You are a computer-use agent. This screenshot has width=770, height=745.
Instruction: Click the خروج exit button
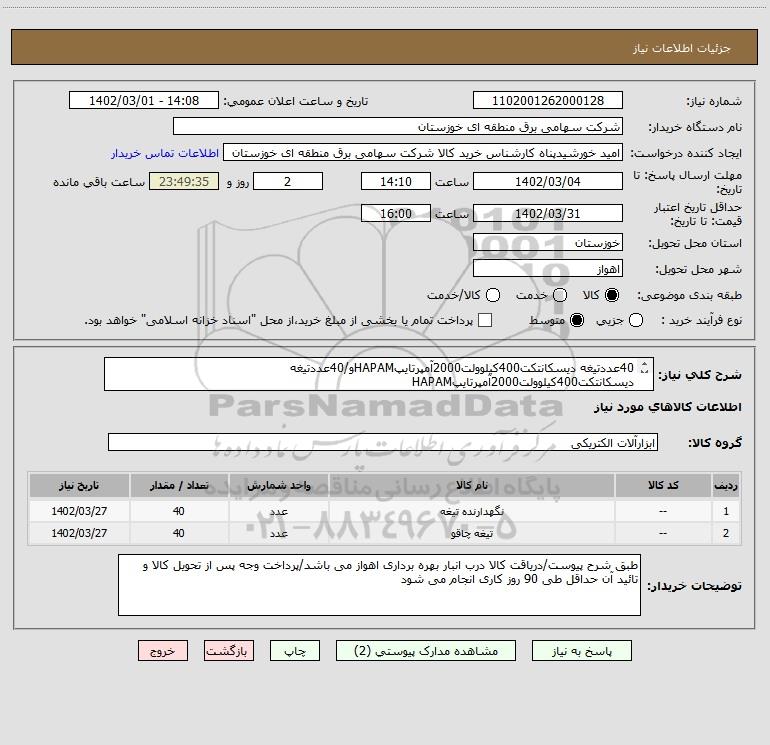[x=163, y=651]
